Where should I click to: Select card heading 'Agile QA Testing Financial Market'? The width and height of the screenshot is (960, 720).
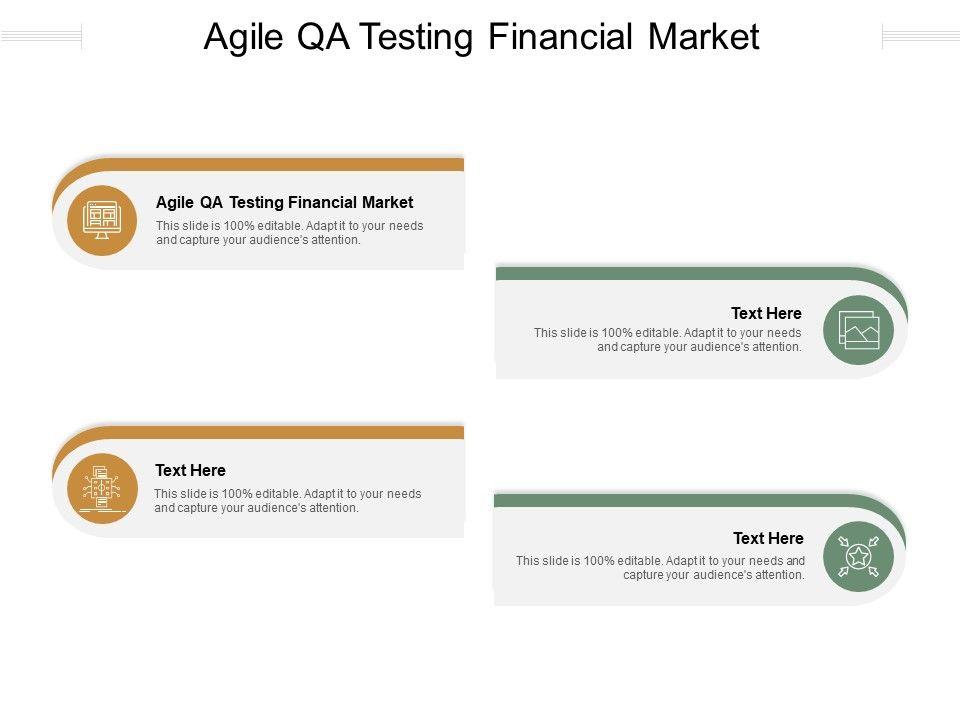[284, 202]
